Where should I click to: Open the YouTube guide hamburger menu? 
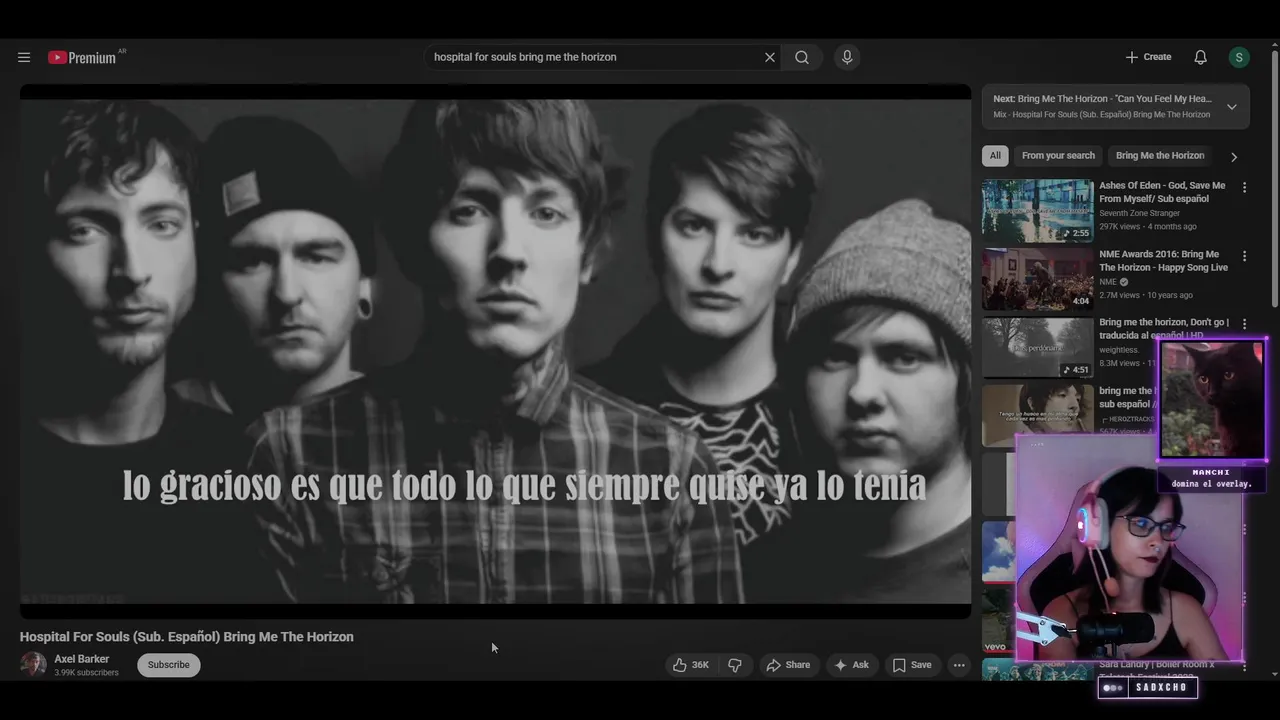(x=24, y=57)
